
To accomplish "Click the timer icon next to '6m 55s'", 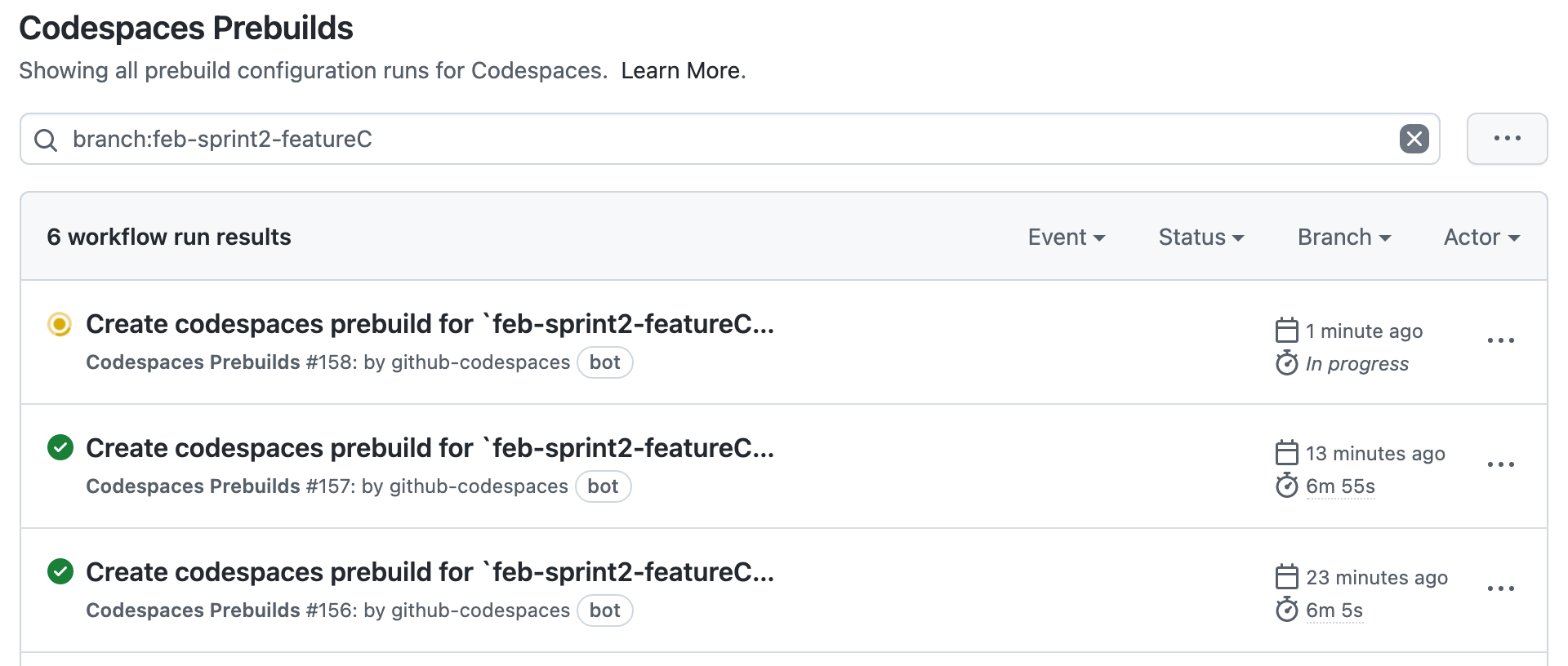I will pyautogui.click(x=1287, y=486).
